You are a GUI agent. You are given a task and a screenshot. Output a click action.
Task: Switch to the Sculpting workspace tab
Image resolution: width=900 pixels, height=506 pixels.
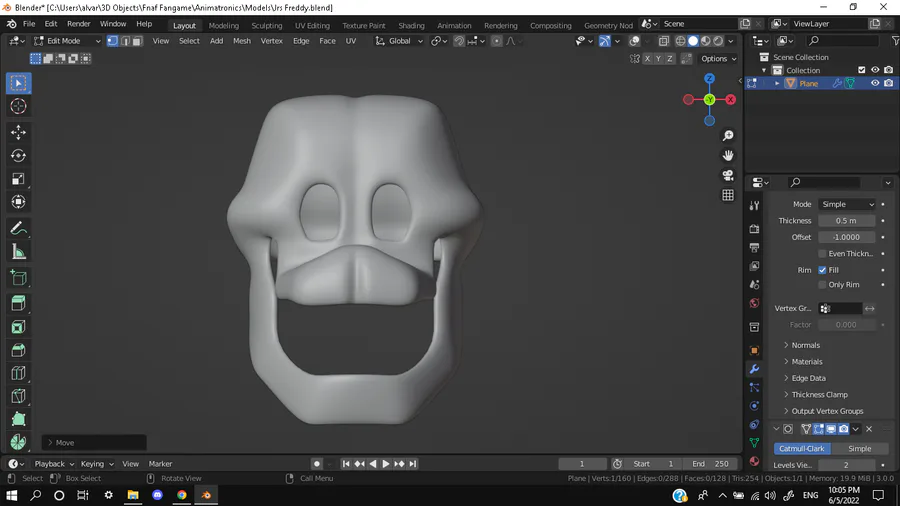point(267,25)
